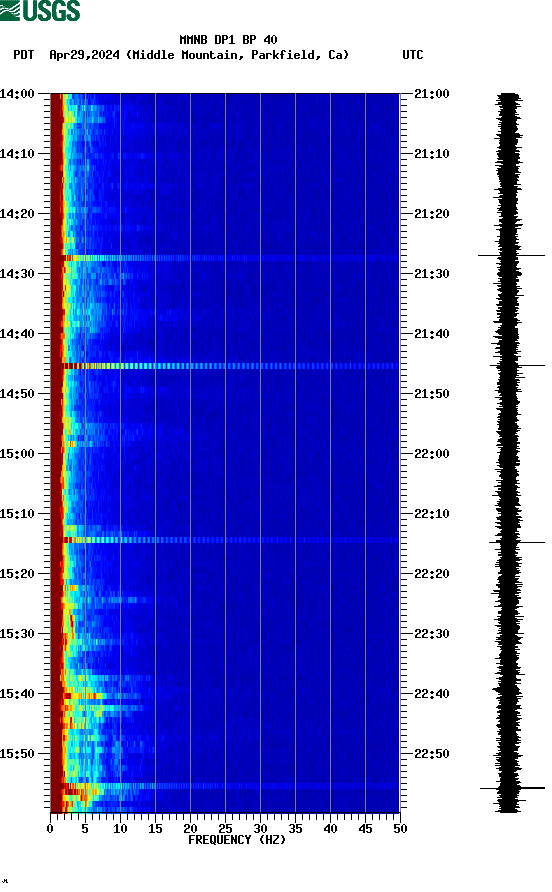This screenshot has height=892, width=552.
Task: Click the 22:20 UTC time label
Action: click(432, 574)
